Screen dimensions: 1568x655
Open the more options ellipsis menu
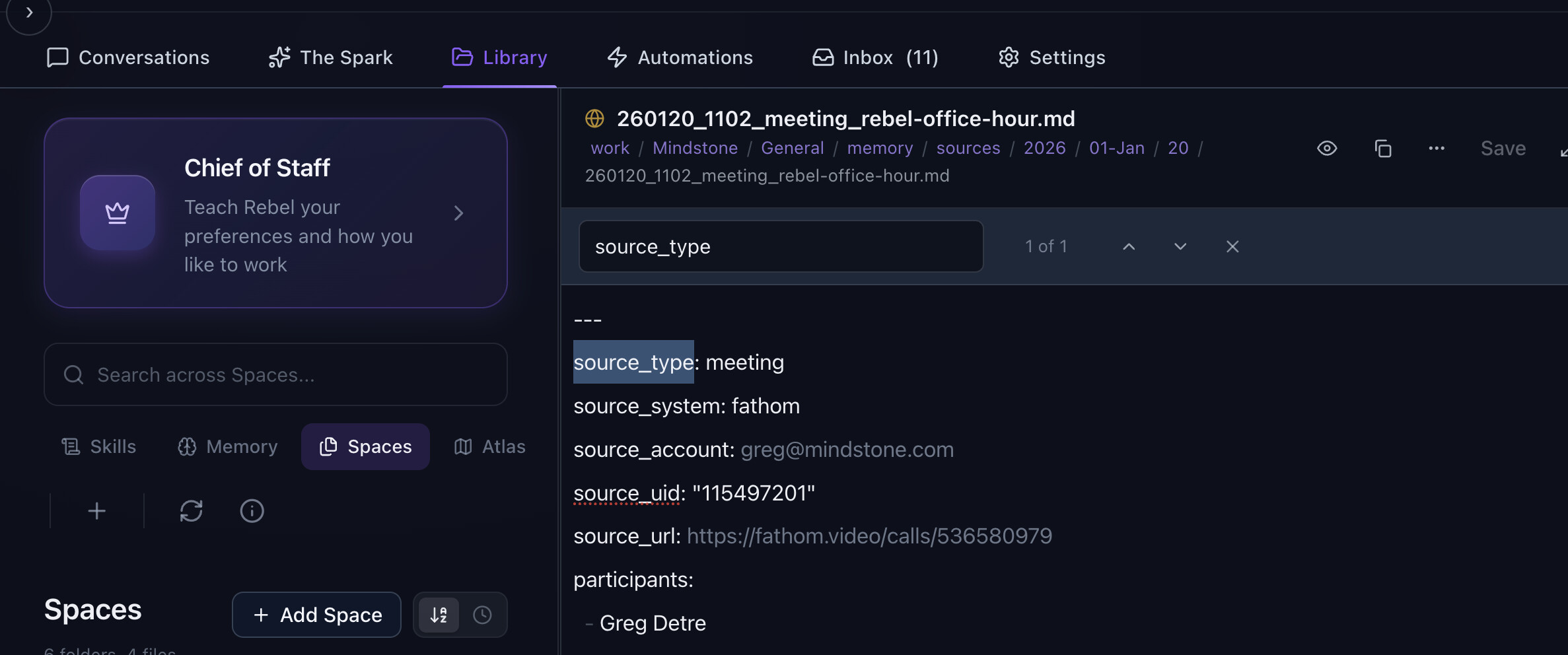point(1436,149)
